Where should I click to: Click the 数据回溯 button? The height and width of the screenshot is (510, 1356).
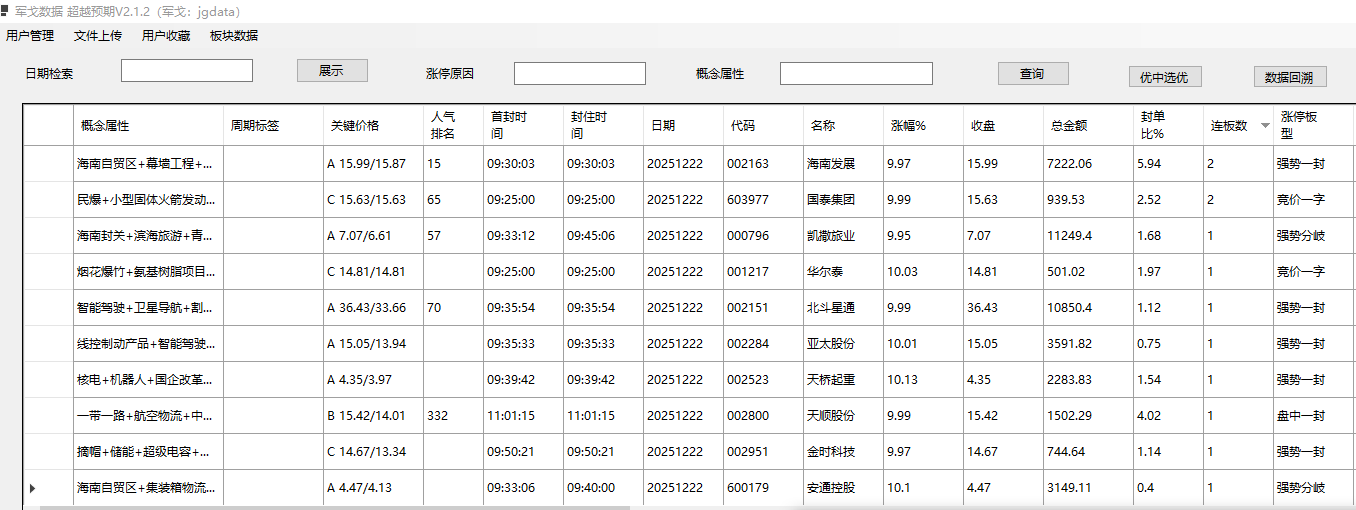click(1290, 77)
